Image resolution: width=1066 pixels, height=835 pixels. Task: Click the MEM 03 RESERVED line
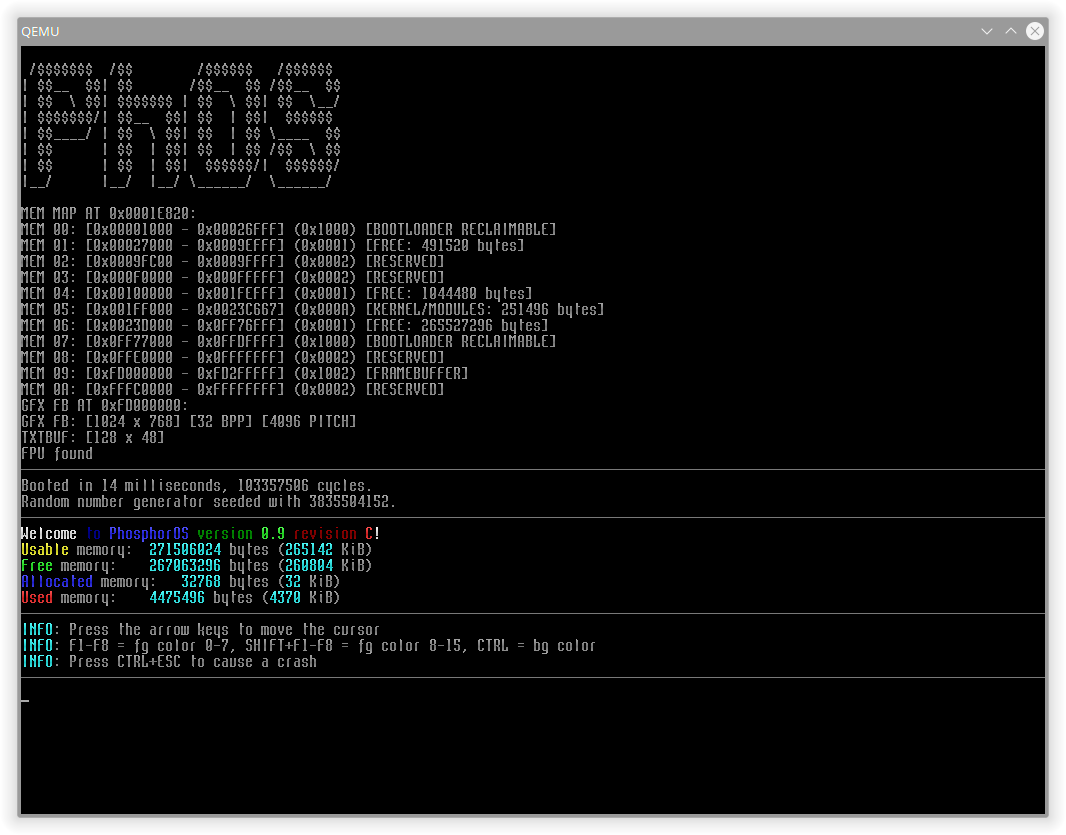tap(233, 277)
